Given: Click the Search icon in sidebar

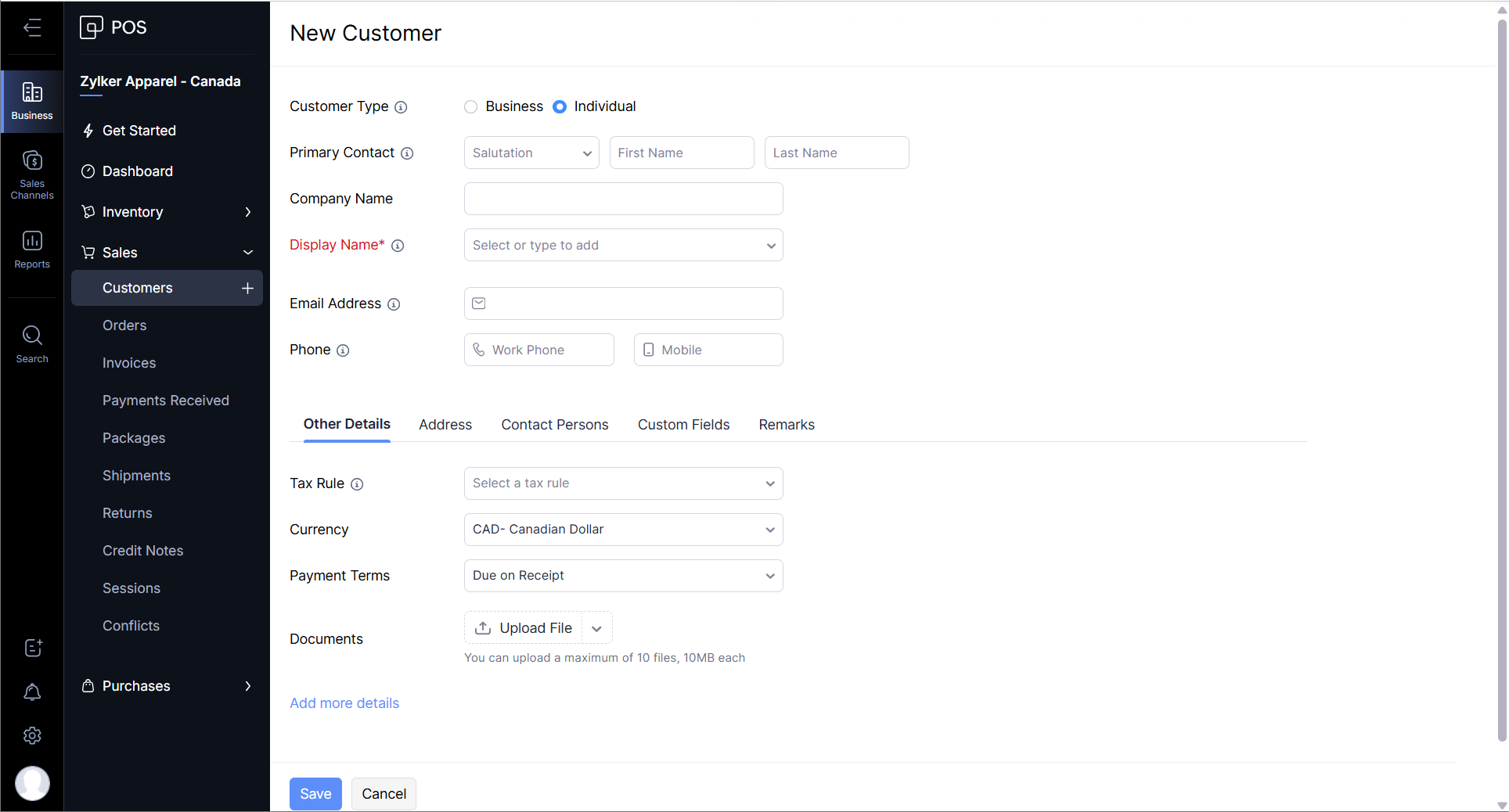Looking at the screenshot, I should [x=32, y=343].
